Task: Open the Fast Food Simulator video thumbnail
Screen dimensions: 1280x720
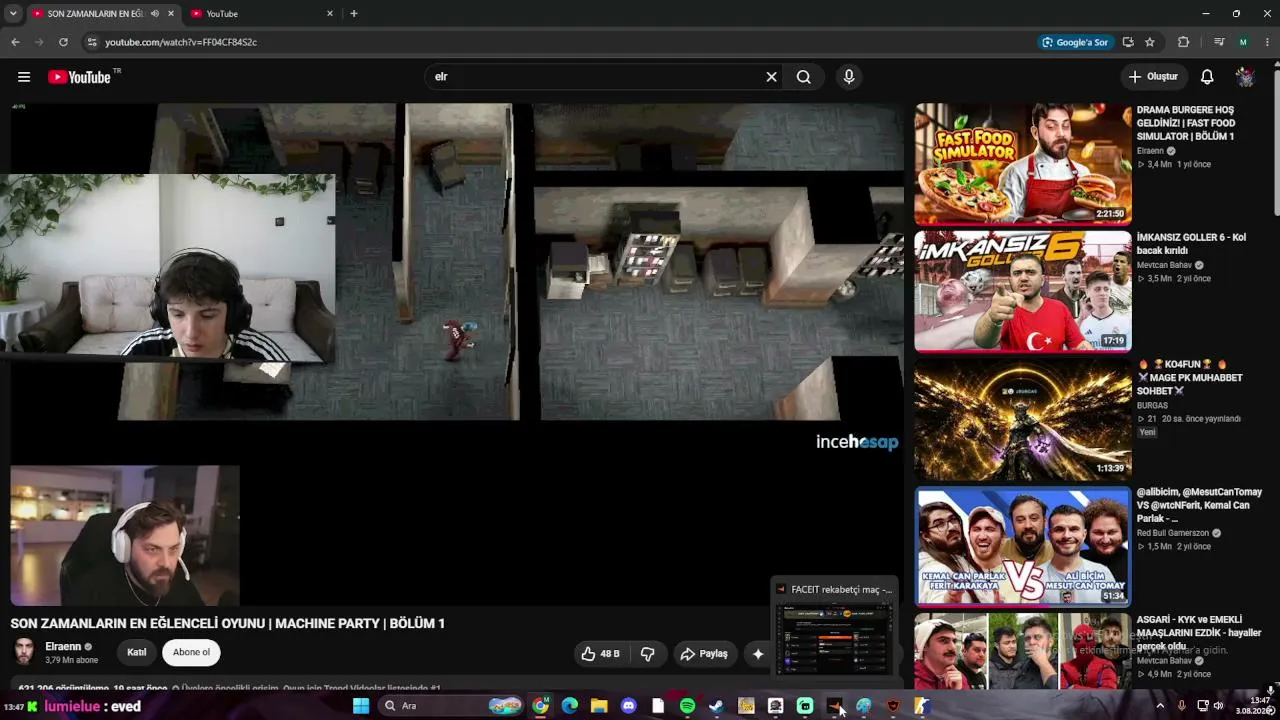Action: click(x=1023, y=164)
